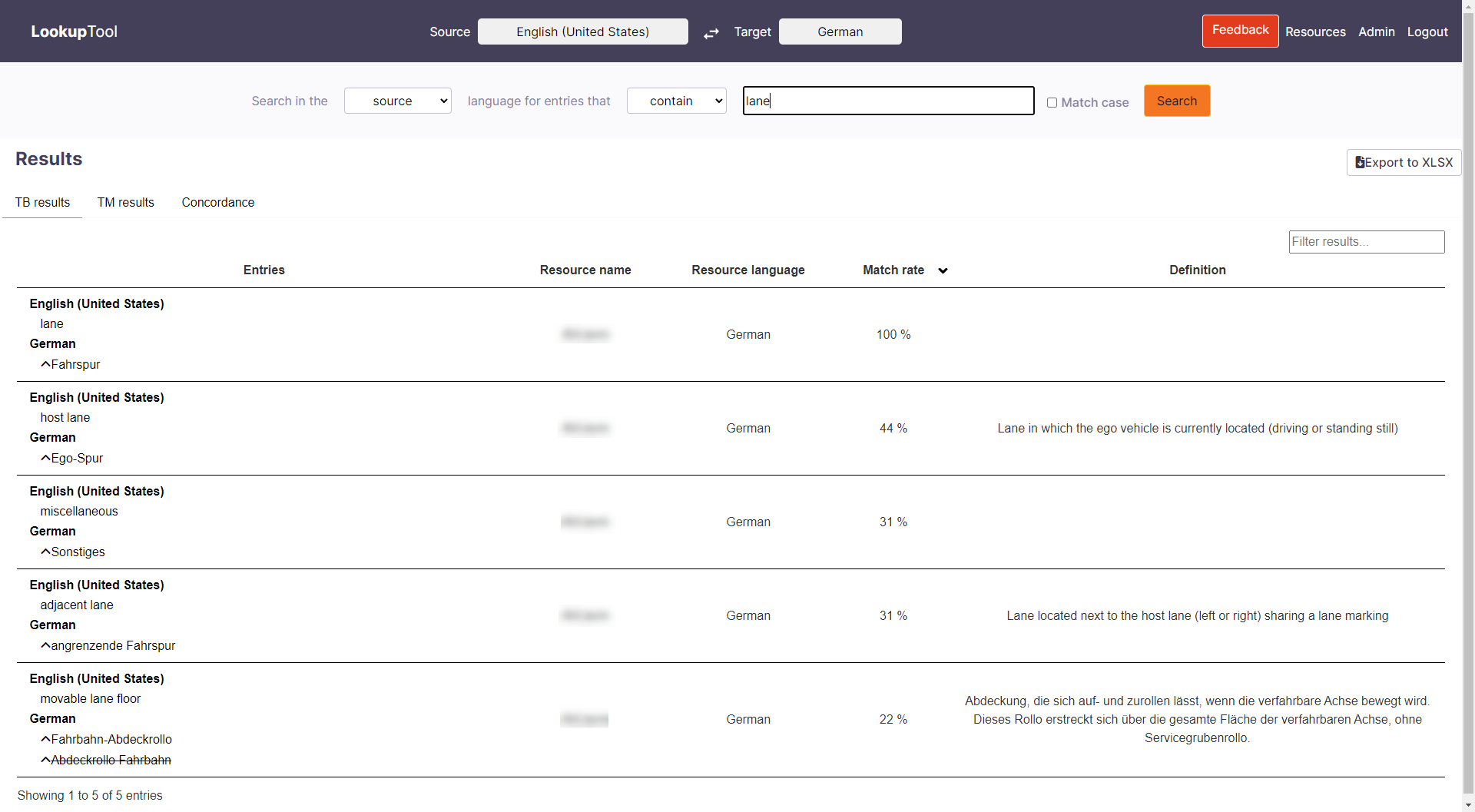Image resolution: width=1475 pixels, height=812 pixels.
Task: Navigate to the Resources page
Action: tap(1315, 31)
